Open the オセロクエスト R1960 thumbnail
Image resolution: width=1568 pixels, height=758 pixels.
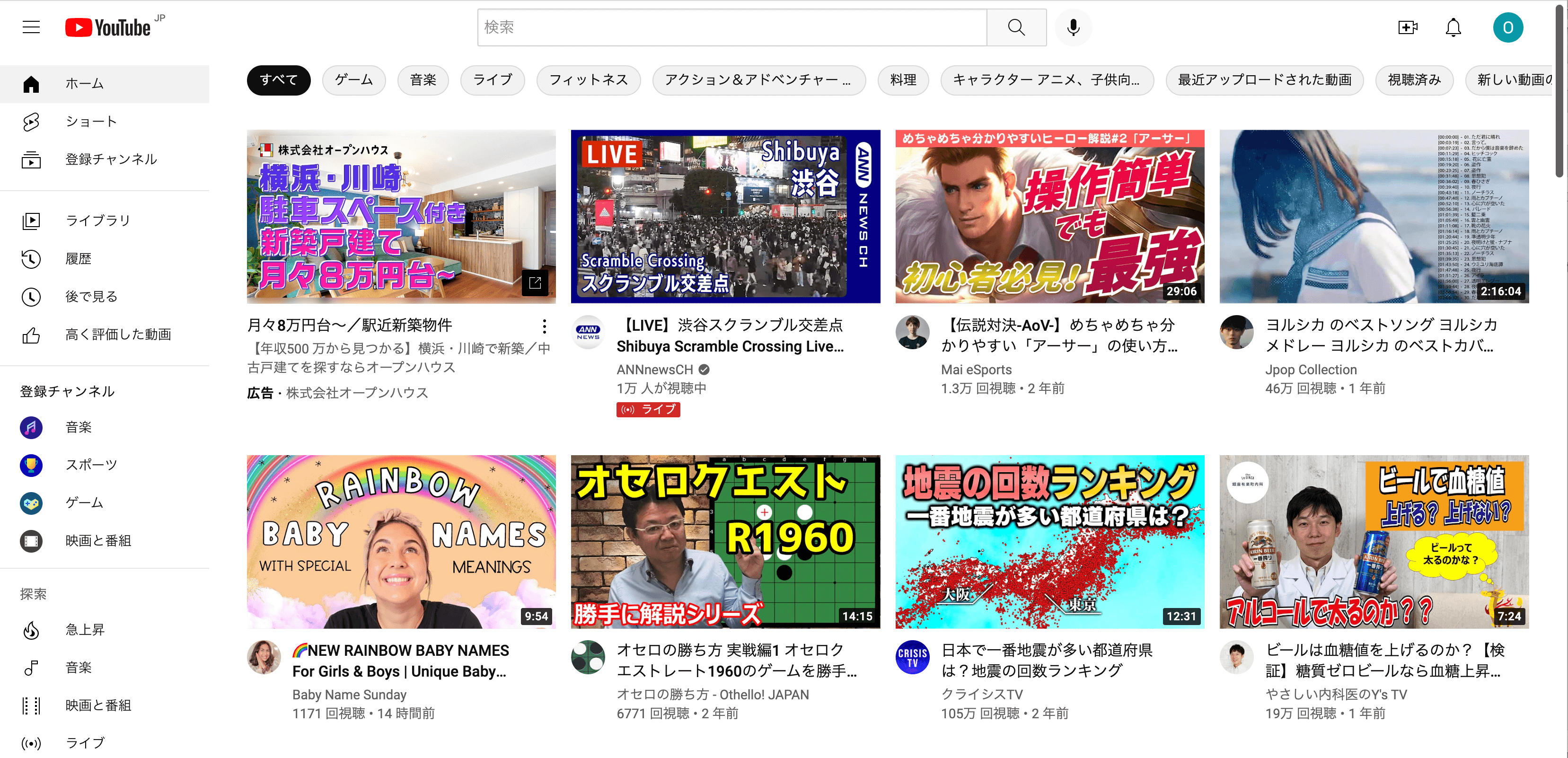725,541
